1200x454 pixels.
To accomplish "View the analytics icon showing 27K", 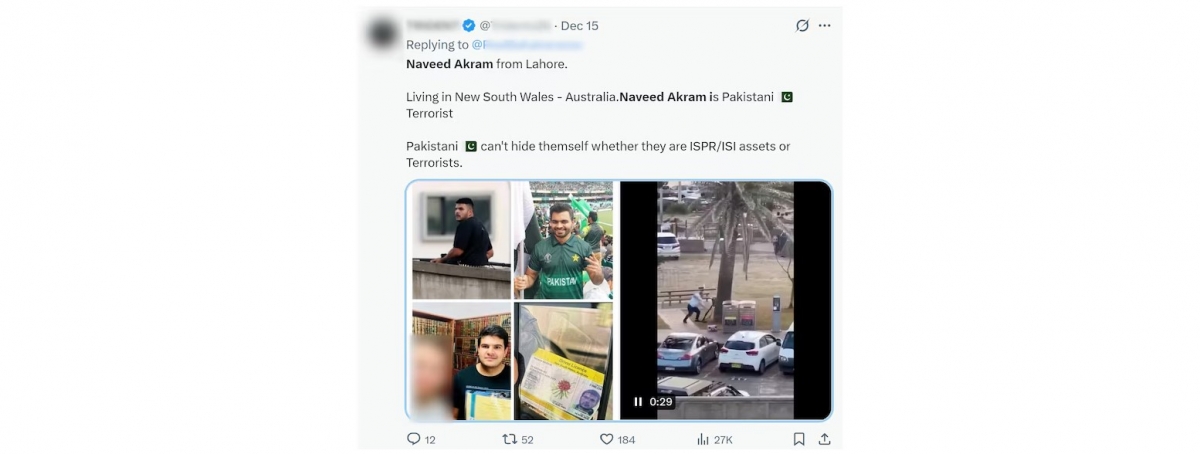I will (x=702, y=439).
